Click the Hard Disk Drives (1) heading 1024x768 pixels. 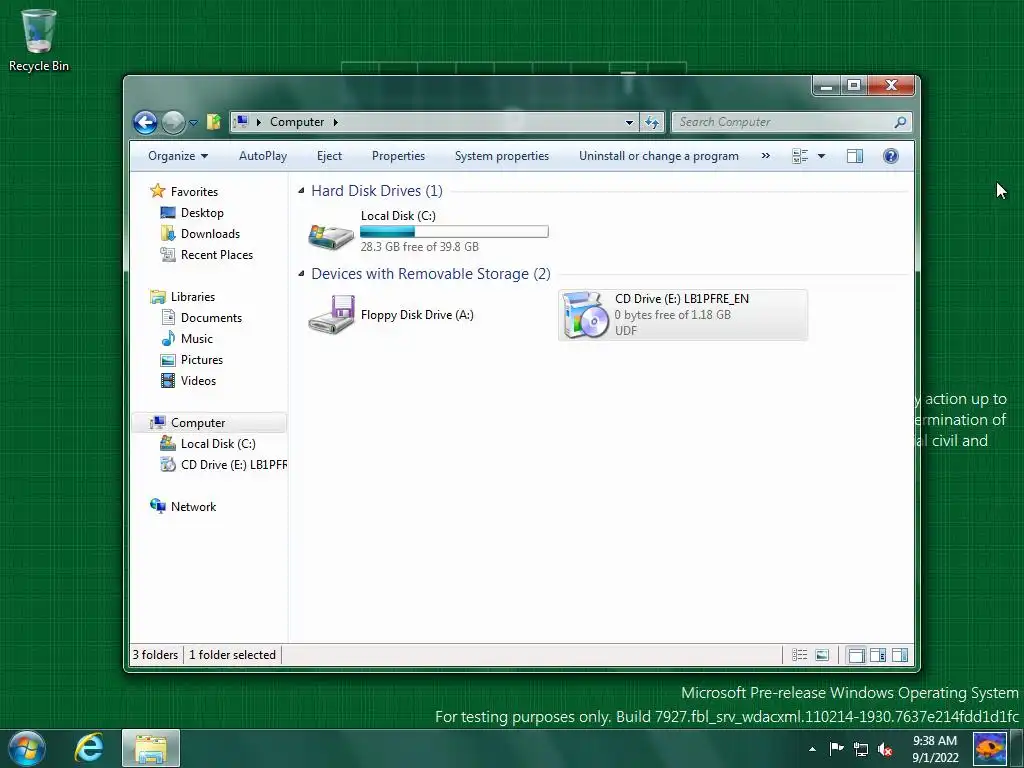coord(377,191)
